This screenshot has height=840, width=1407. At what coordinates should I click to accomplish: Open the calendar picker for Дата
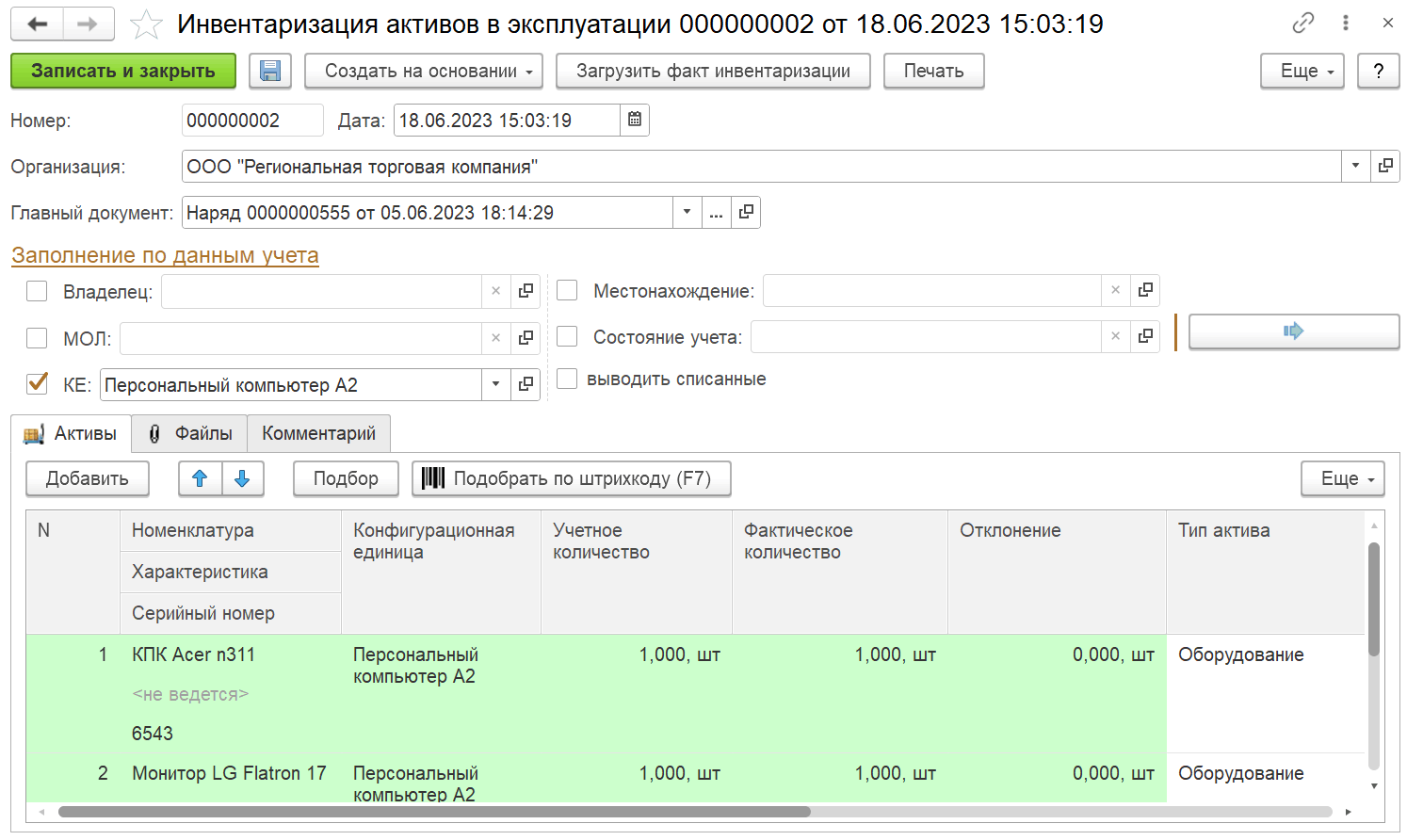635,120
